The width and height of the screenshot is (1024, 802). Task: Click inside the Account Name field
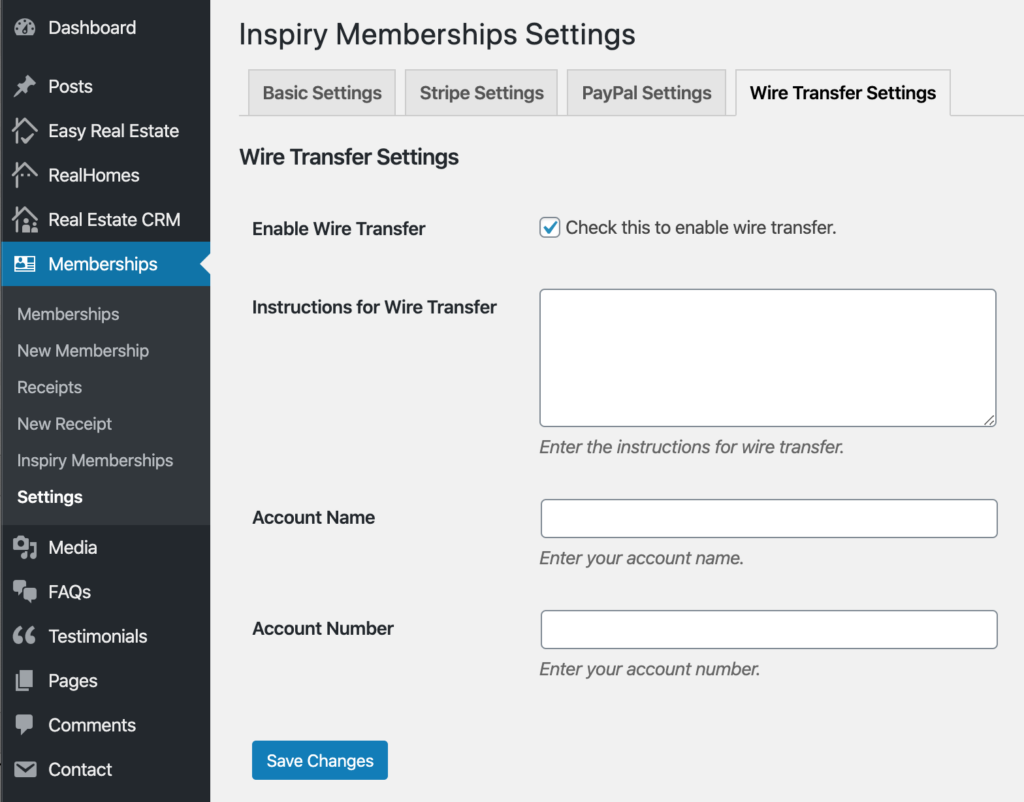[x=768, y=519]
